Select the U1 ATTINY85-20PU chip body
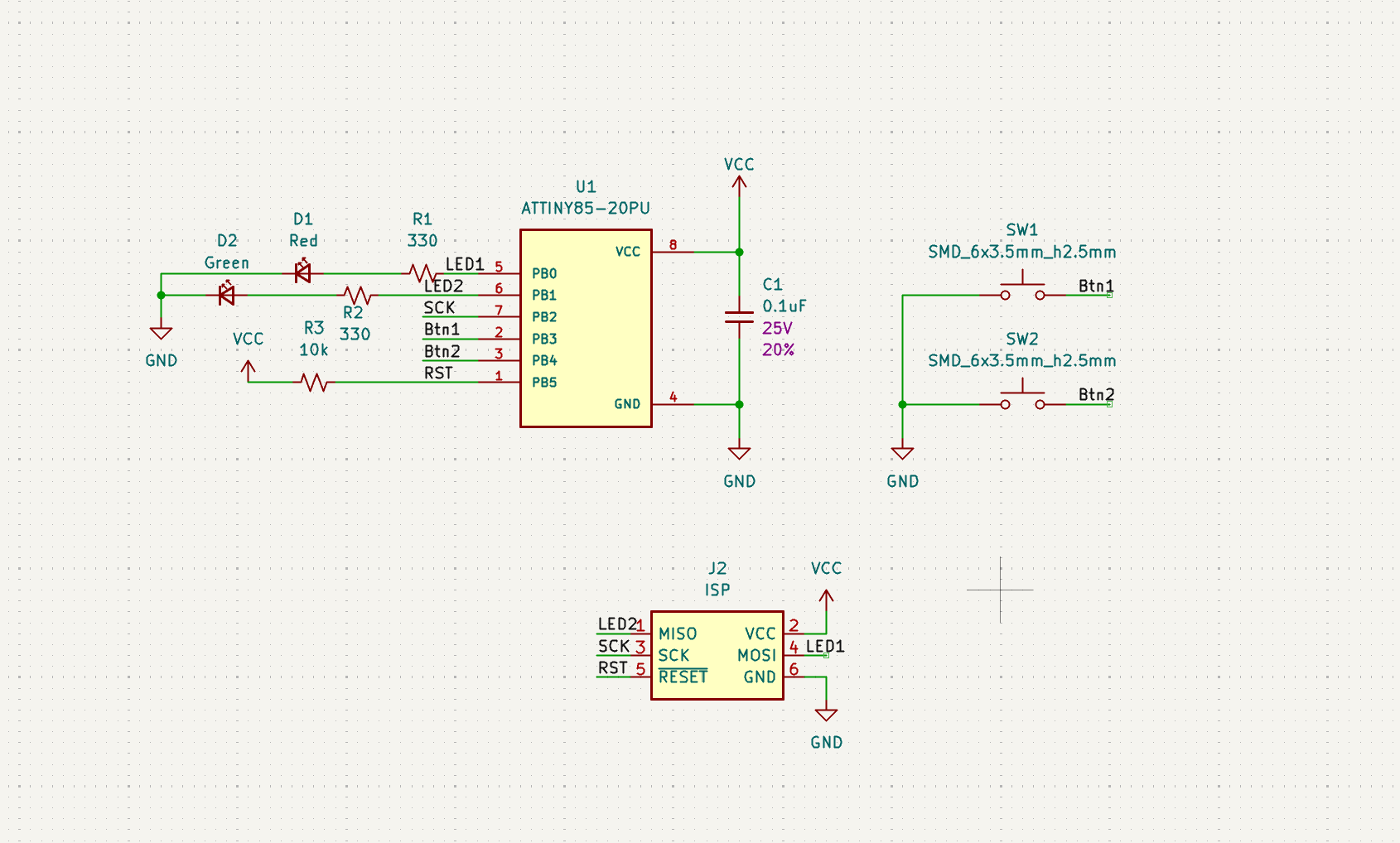 point(586,328)
